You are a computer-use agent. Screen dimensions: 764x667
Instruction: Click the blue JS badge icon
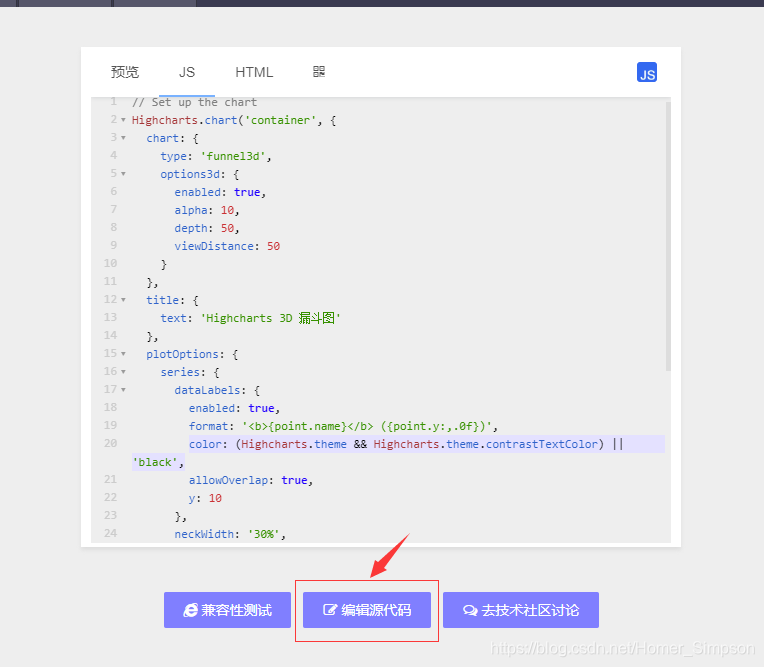647,72
